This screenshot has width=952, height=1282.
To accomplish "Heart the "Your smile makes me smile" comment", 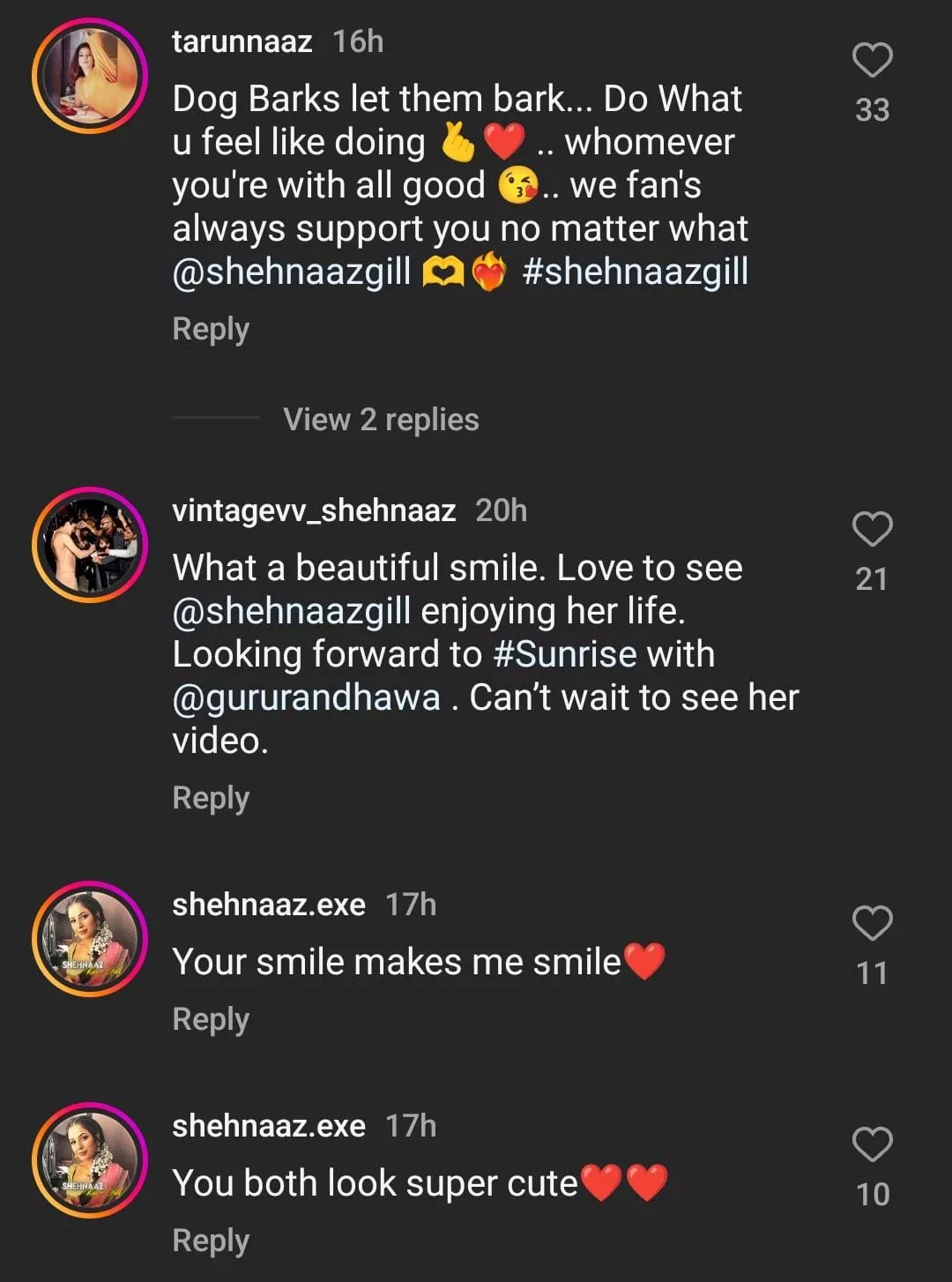I will 872,923.
